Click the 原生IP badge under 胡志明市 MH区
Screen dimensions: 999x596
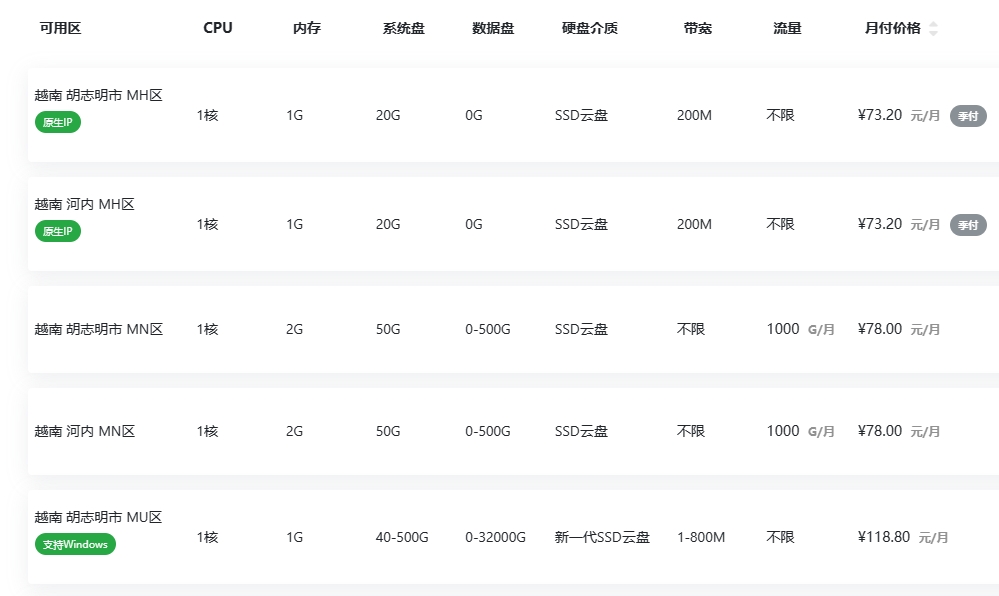58,122
